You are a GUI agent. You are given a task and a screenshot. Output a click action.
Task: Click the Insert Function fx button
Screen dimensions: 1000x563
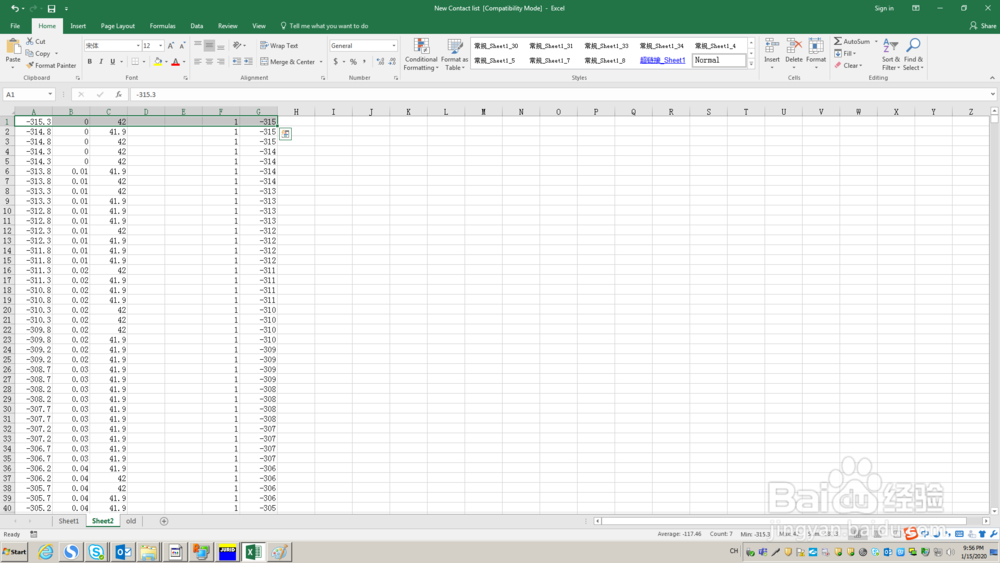(119, 94)
